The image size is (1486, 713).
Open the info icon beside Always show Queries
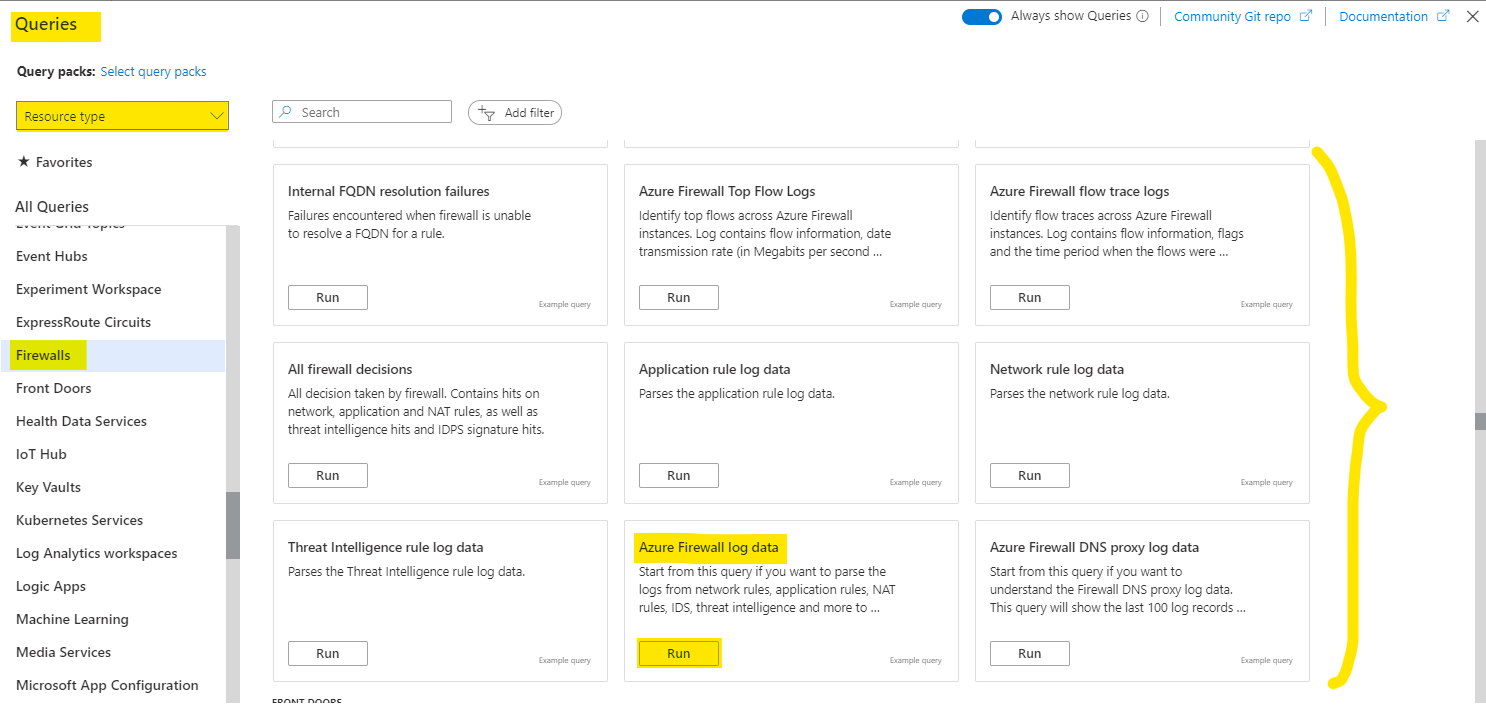(x=1142, y=17)
